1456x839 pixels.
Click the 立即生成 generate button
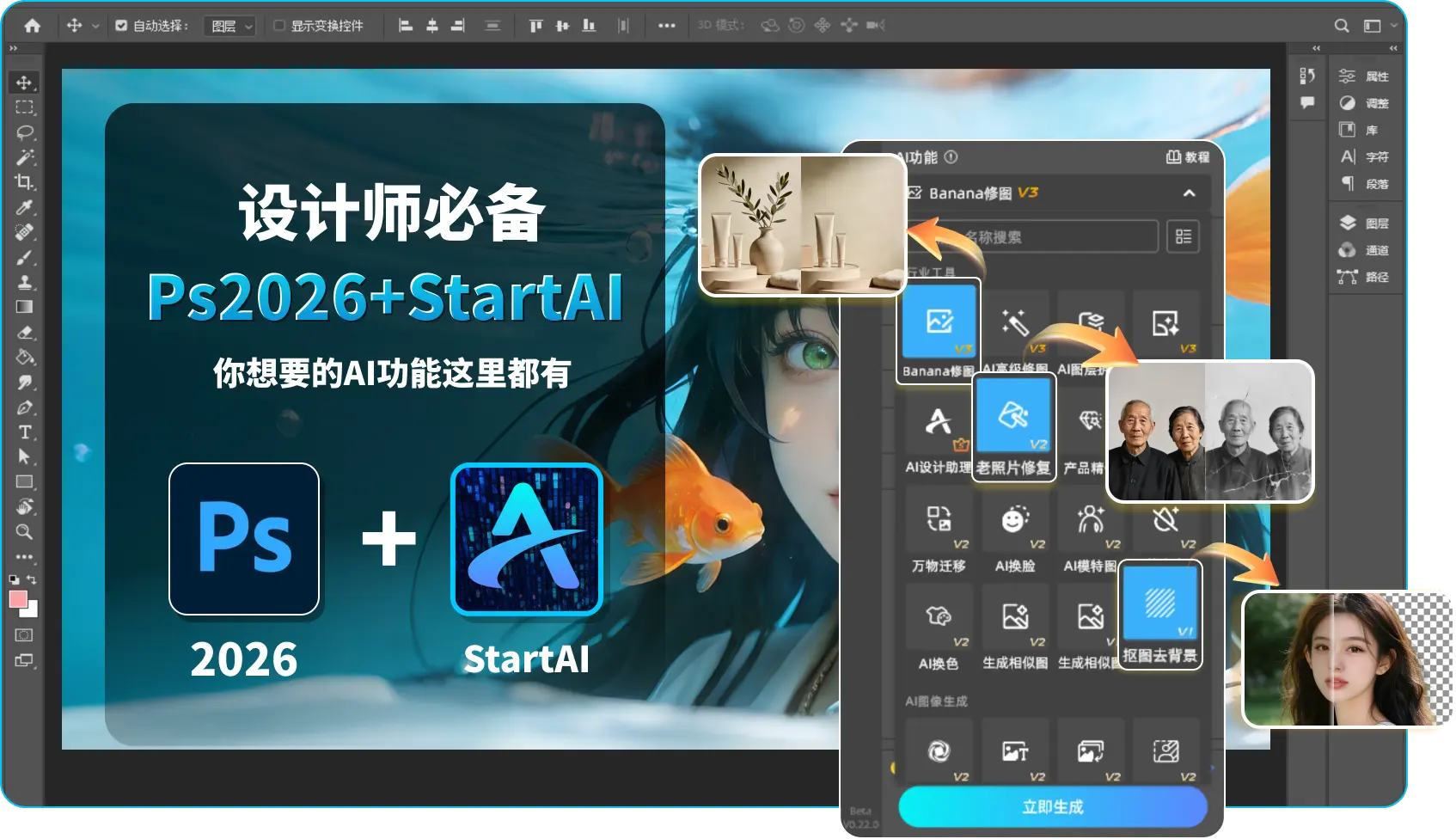click(1050, 806)
